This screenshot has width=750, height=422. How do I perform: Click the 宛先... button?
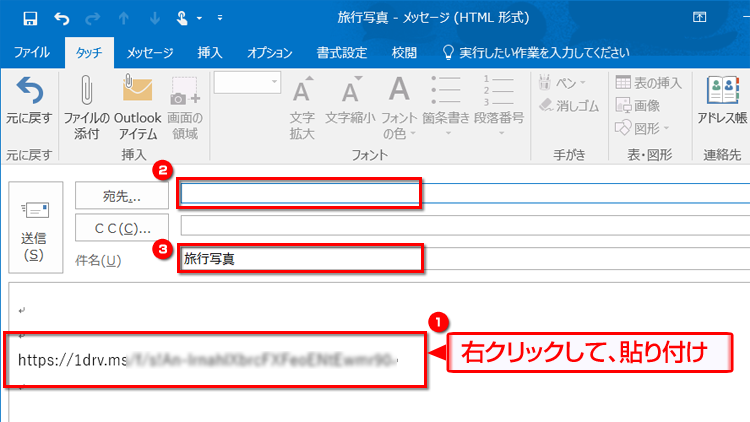pos(122,196)
